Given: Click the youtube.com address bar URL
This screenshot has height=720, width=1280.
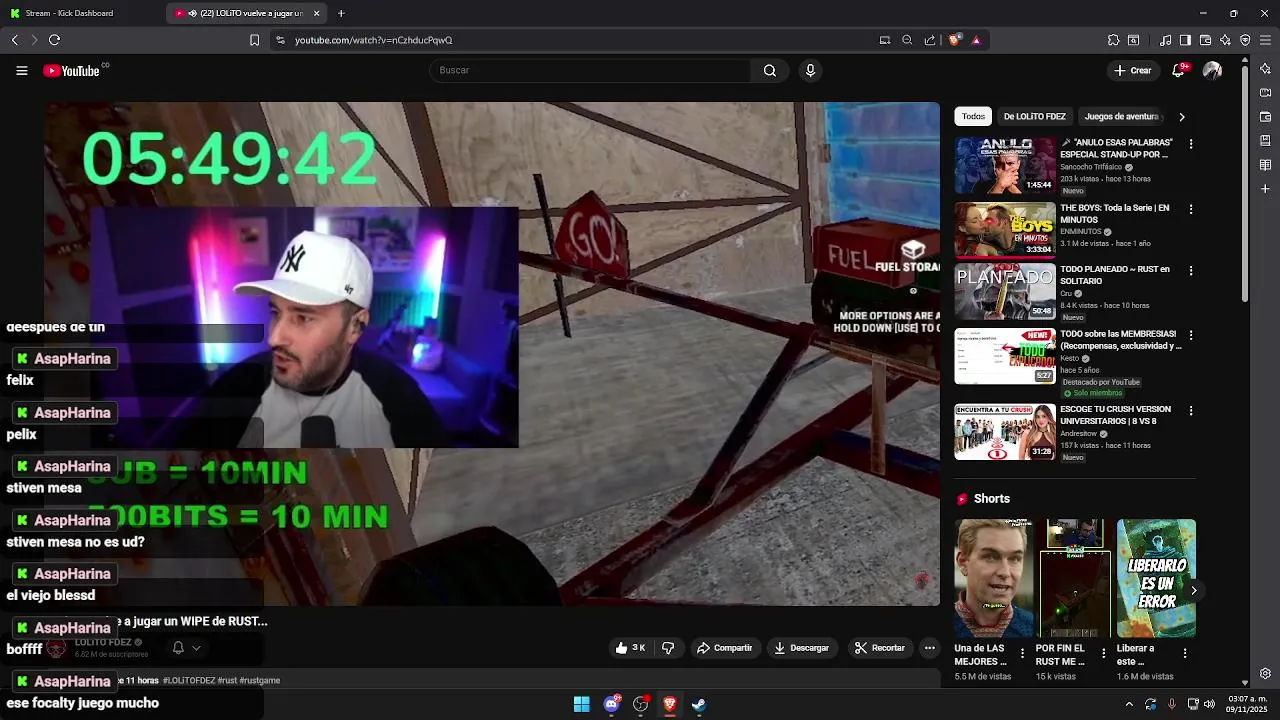Looking at the screenshot, I should tap(374, 40).
